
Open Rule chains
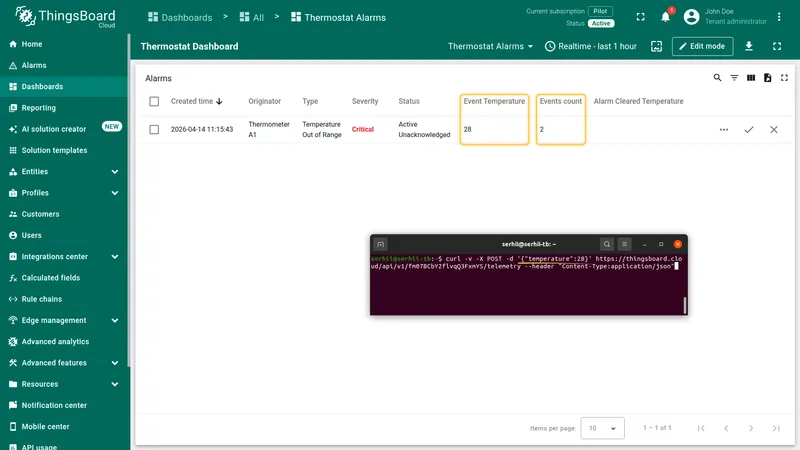pos(64,299)
